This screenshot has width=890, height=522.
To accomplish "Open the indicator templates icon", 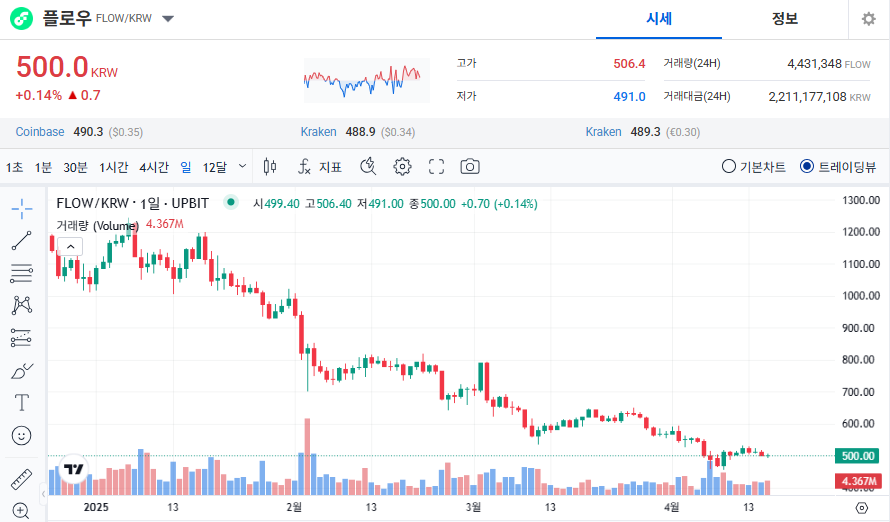I will pos(368,167).
